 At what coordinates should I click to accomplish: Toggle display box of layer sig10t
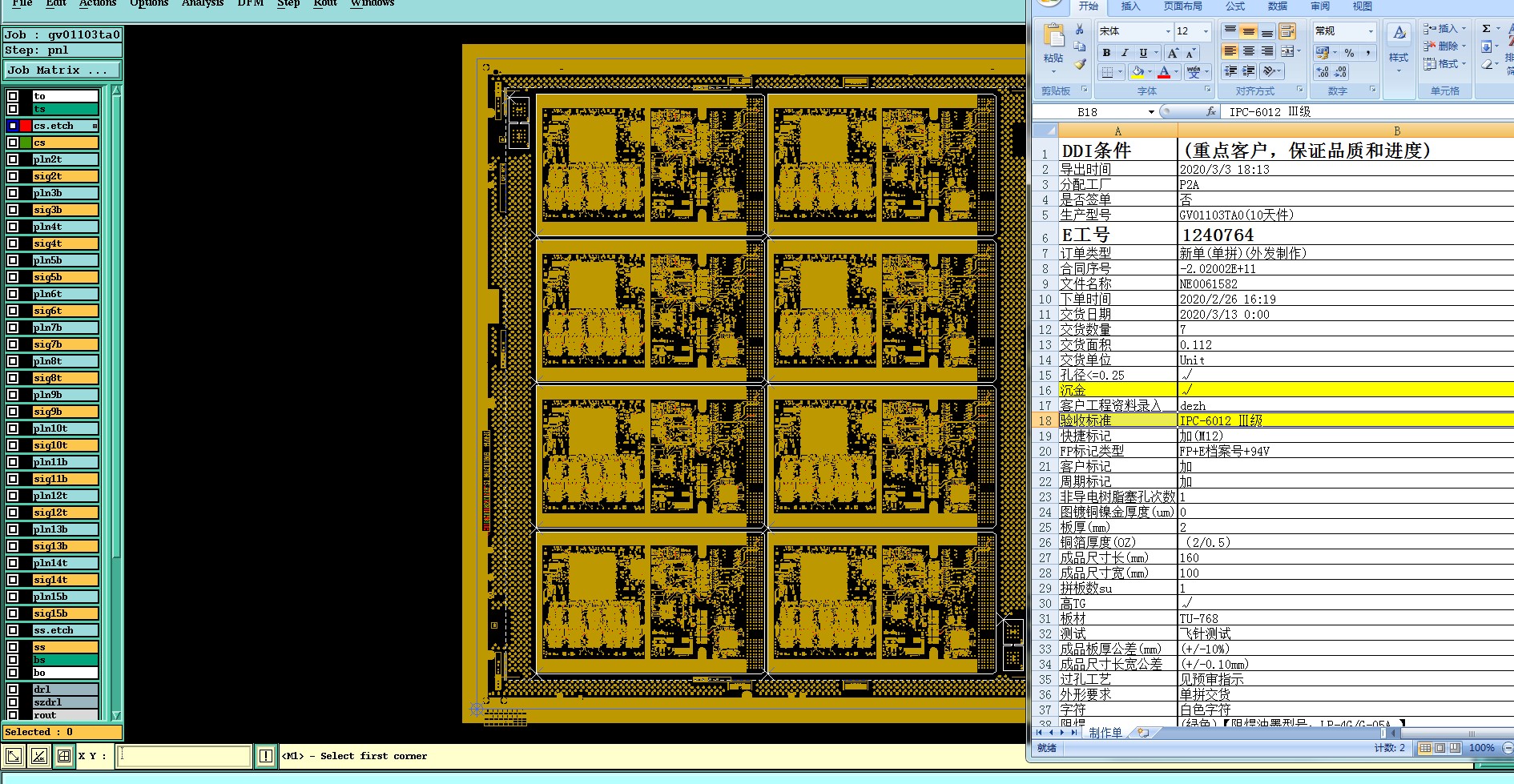tap(13, 445)
